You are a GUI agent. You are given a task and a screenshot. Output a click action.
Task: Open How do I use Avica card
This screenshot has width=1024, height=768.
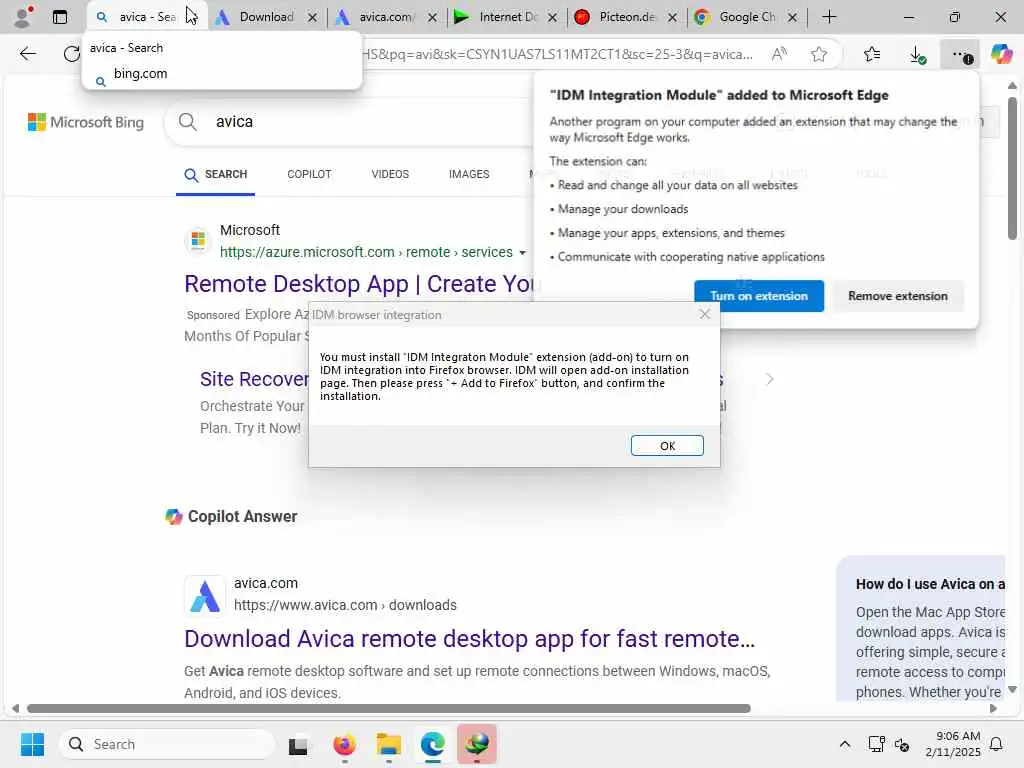(920, 628)
